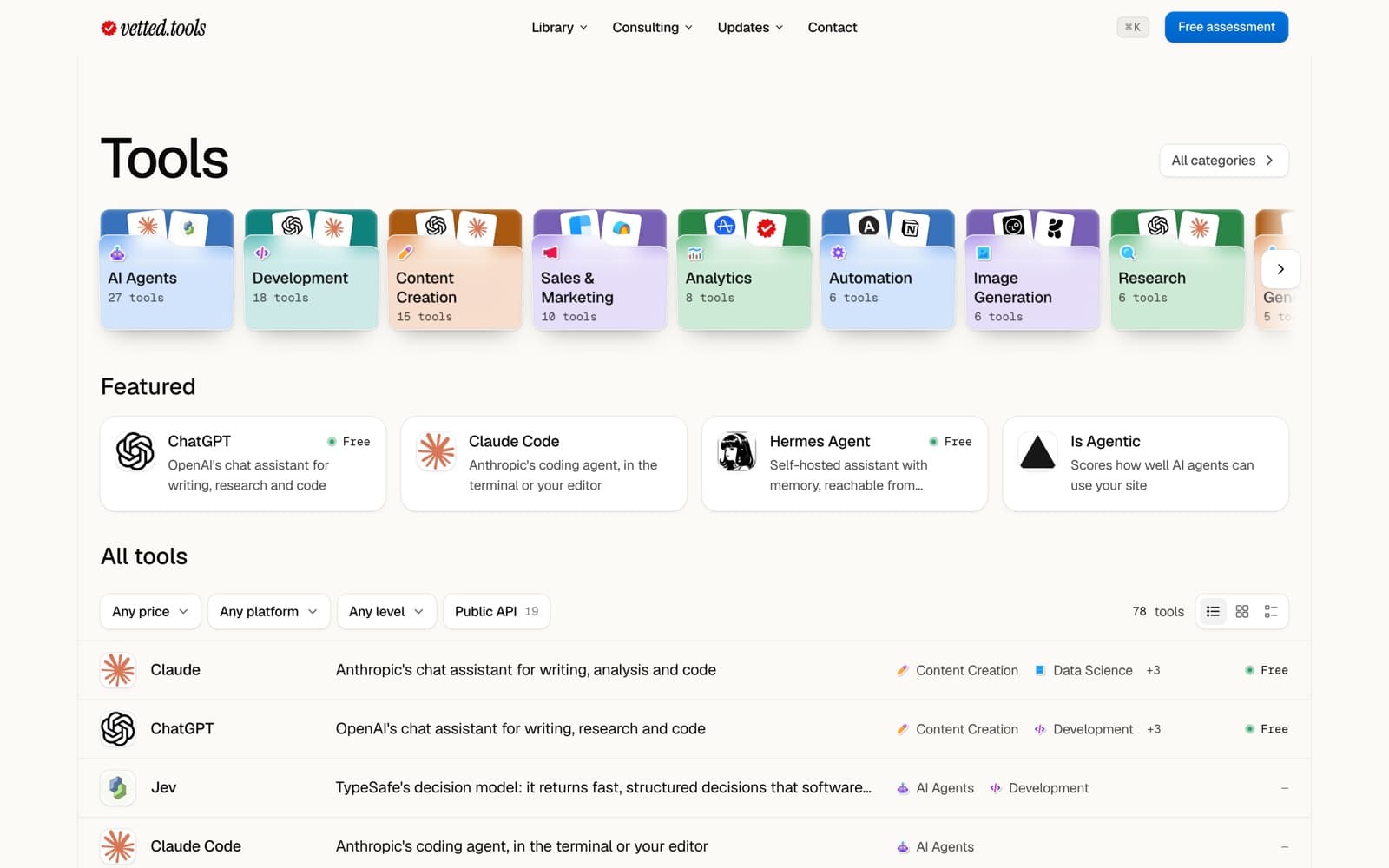Open the featured Claude Code card

point(543,464)
